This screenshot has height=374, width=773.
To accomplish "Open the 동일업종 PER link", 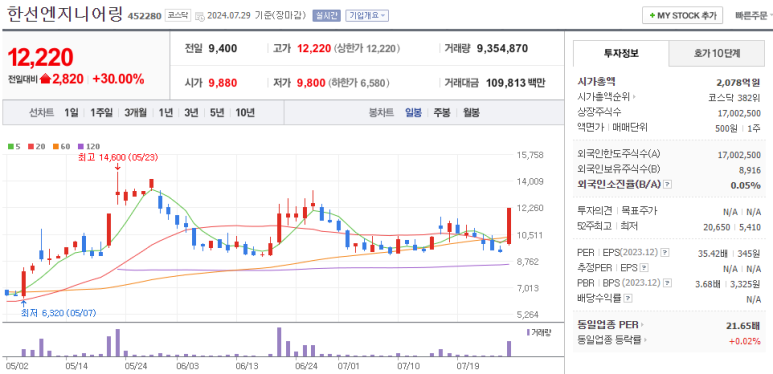I will 610,325.
